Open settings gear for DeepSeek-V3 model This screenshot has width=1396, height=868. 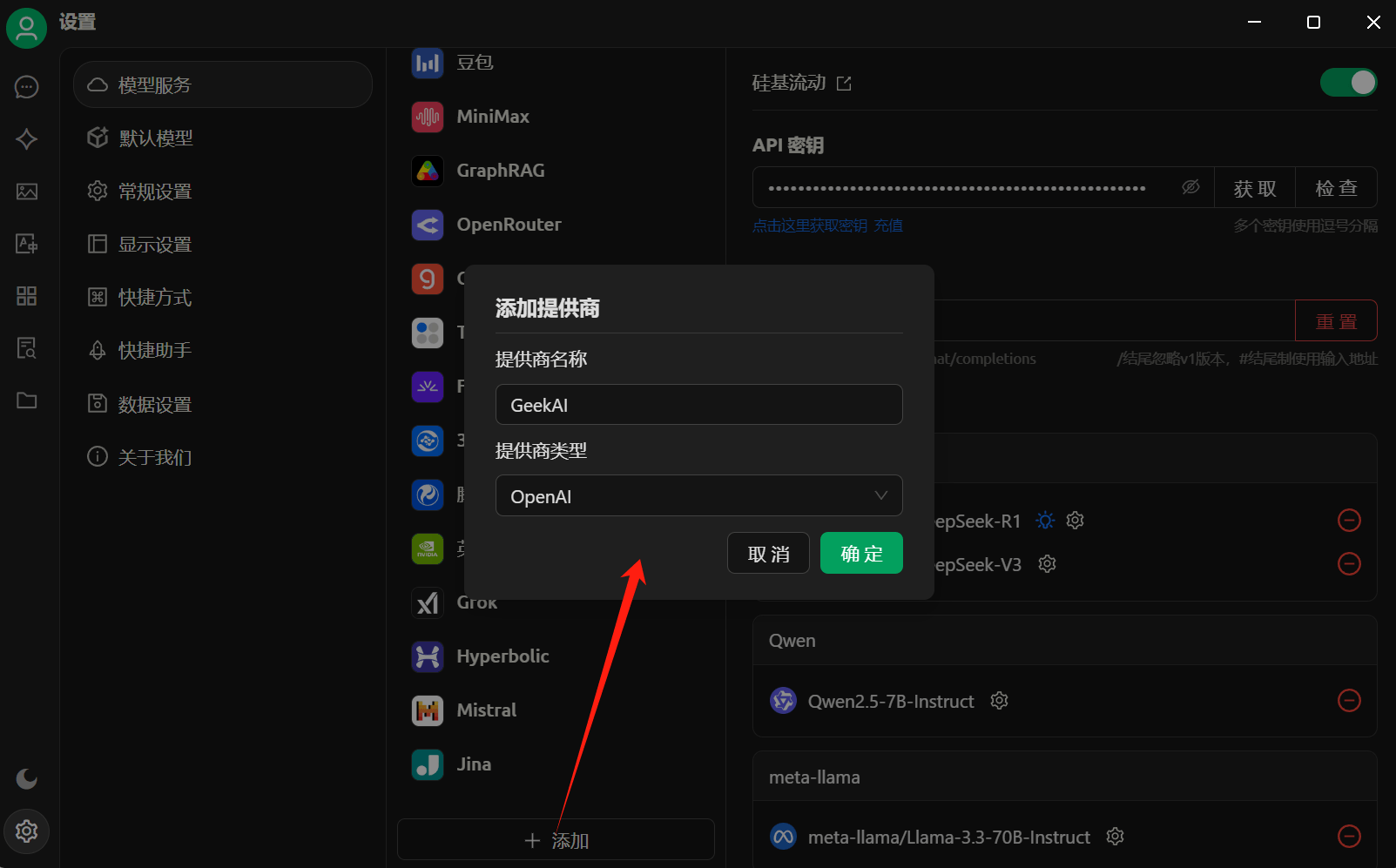(x=1048, y=564)
